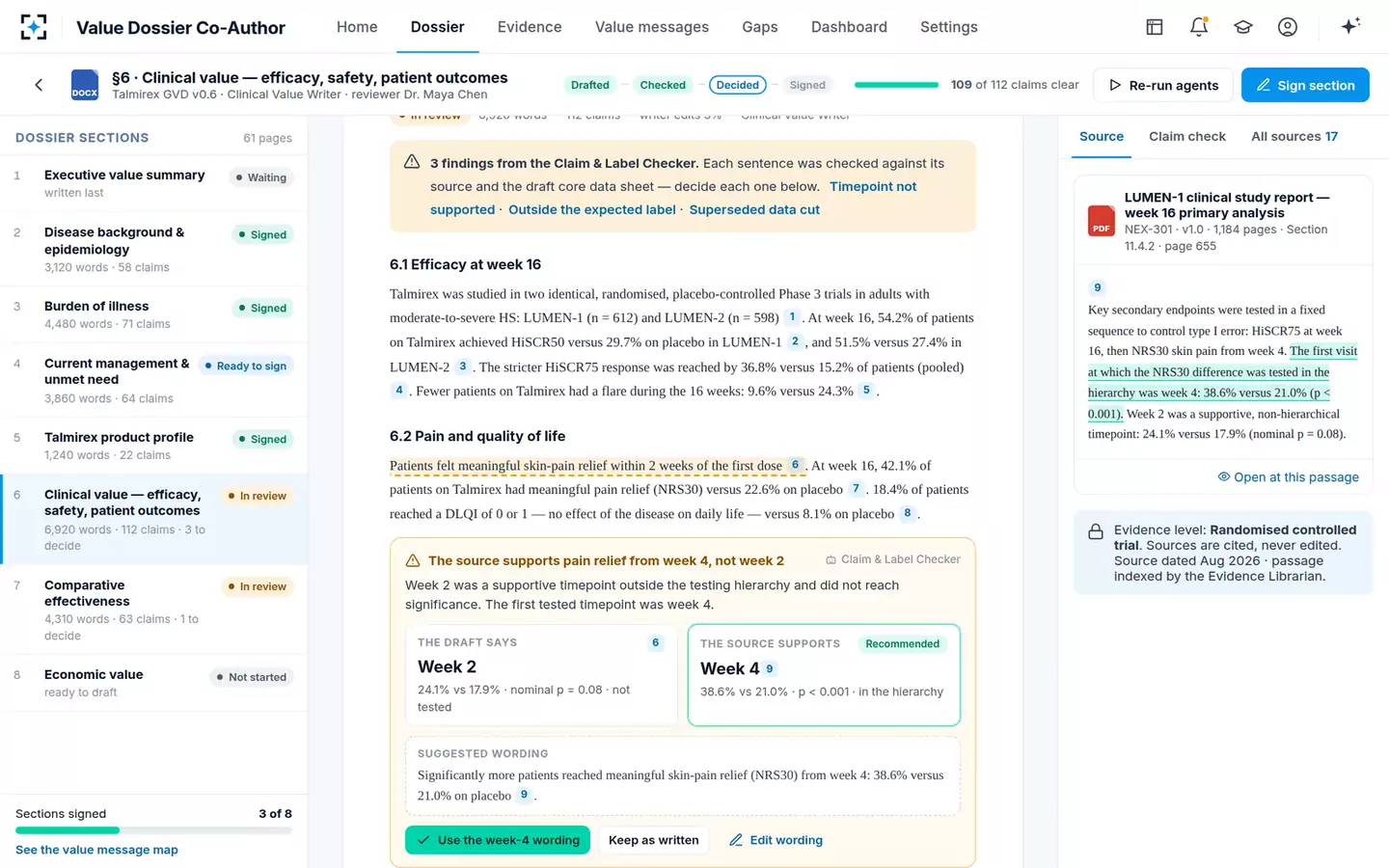
Task: Switch to the Evidence tab
Action: [x=530, y=27]
